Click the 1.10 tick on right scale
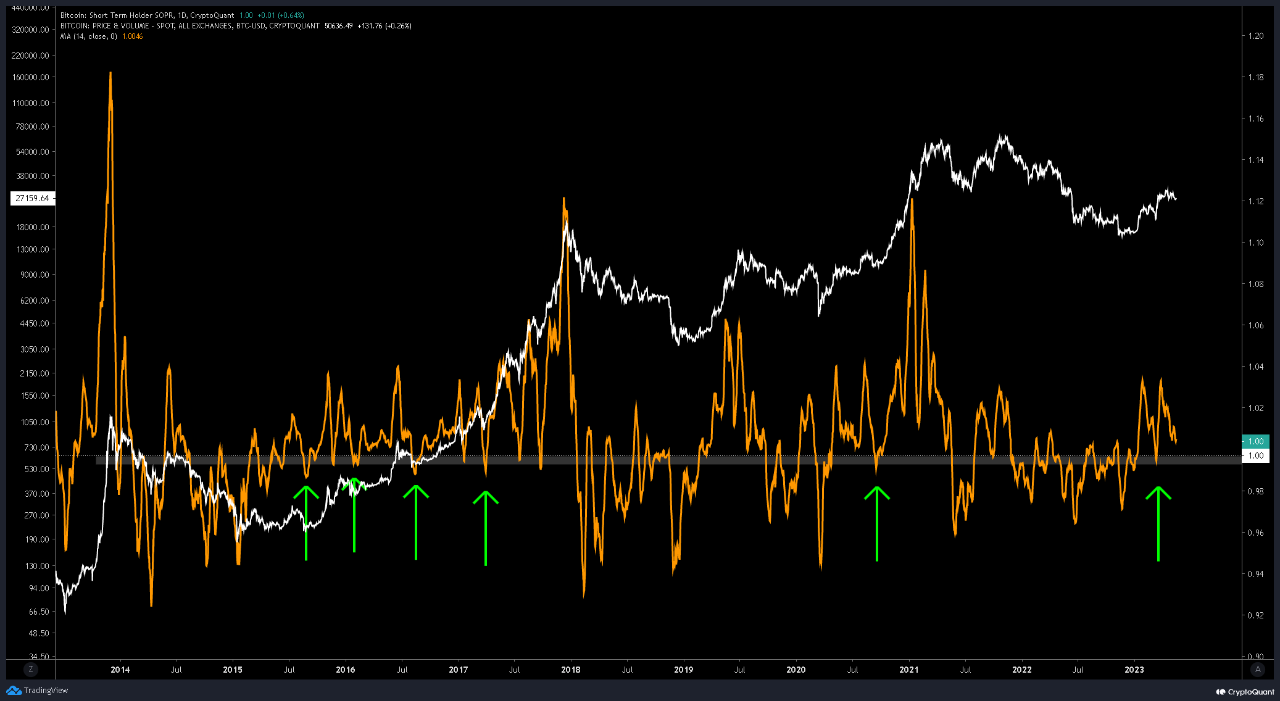1280x701 pixels. tap(1255, 243)
